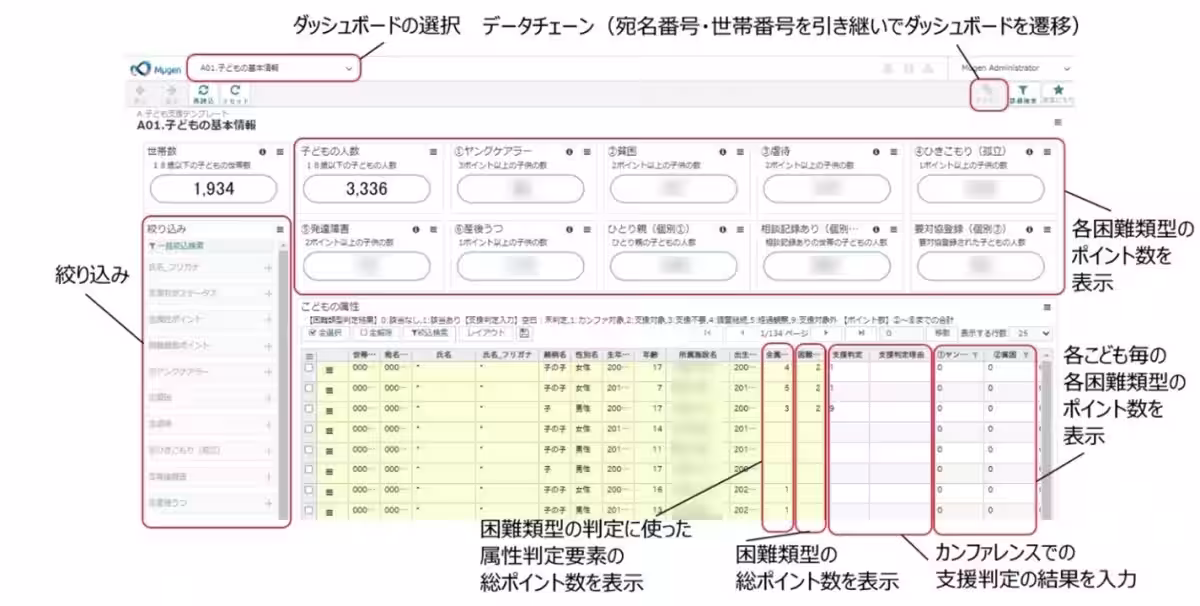Show info icon for 世帯数 card
Image resolution: width=1200 pixels, height=606 pixels.
(x=261, y=152)
